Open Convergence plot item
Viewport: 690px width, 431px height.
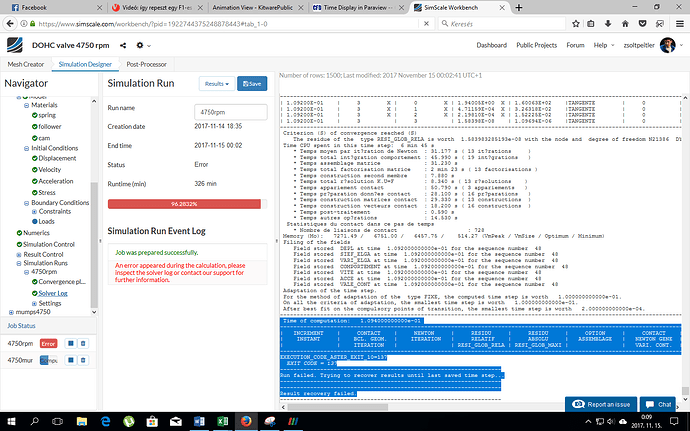(62, 282)
